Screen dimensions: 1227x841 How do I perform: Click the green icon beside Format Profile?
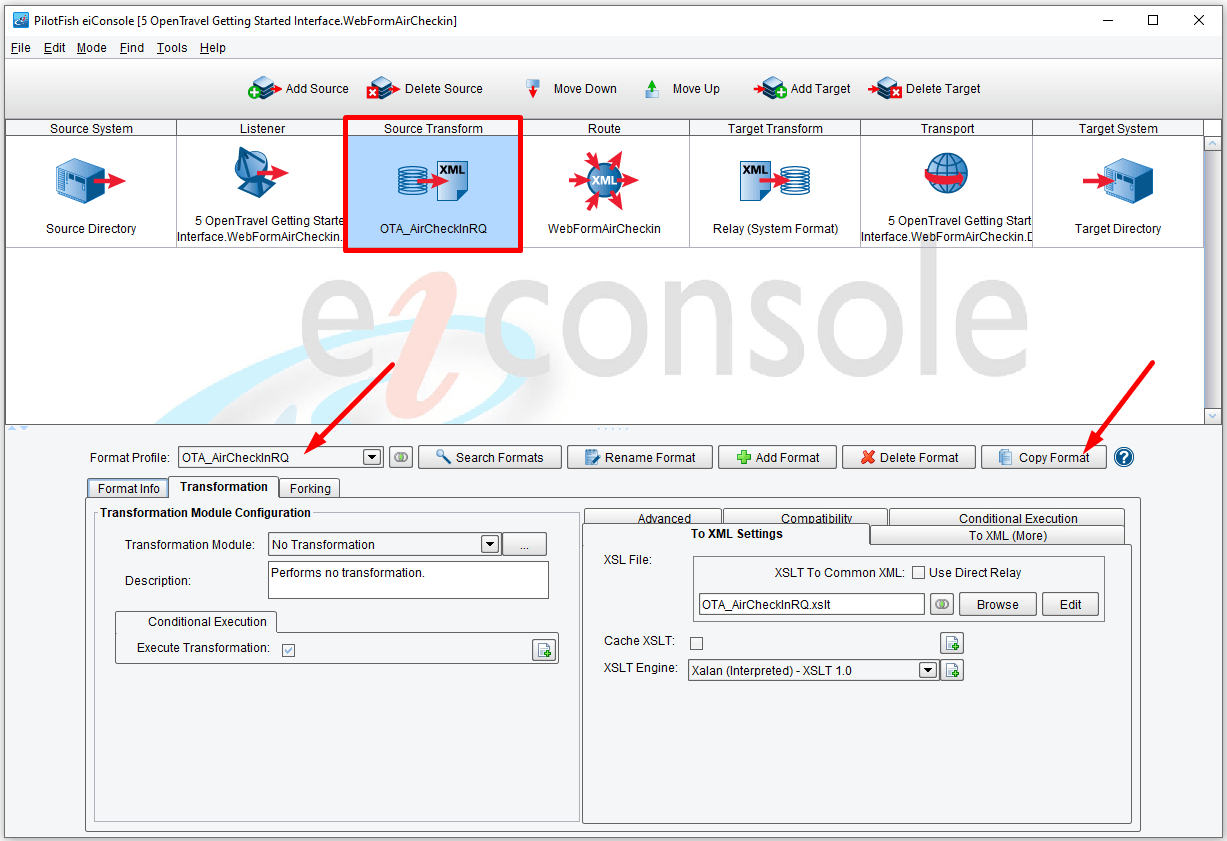point(400,457)
